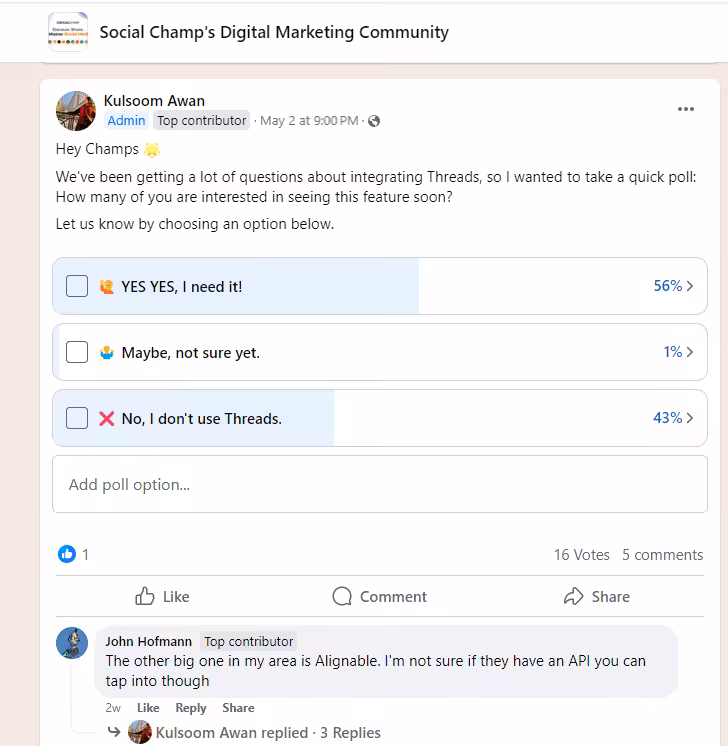Screen dimensions: 728x746
Task: Click the Comment button with speech bubble
Action: [x=380, y=596]
